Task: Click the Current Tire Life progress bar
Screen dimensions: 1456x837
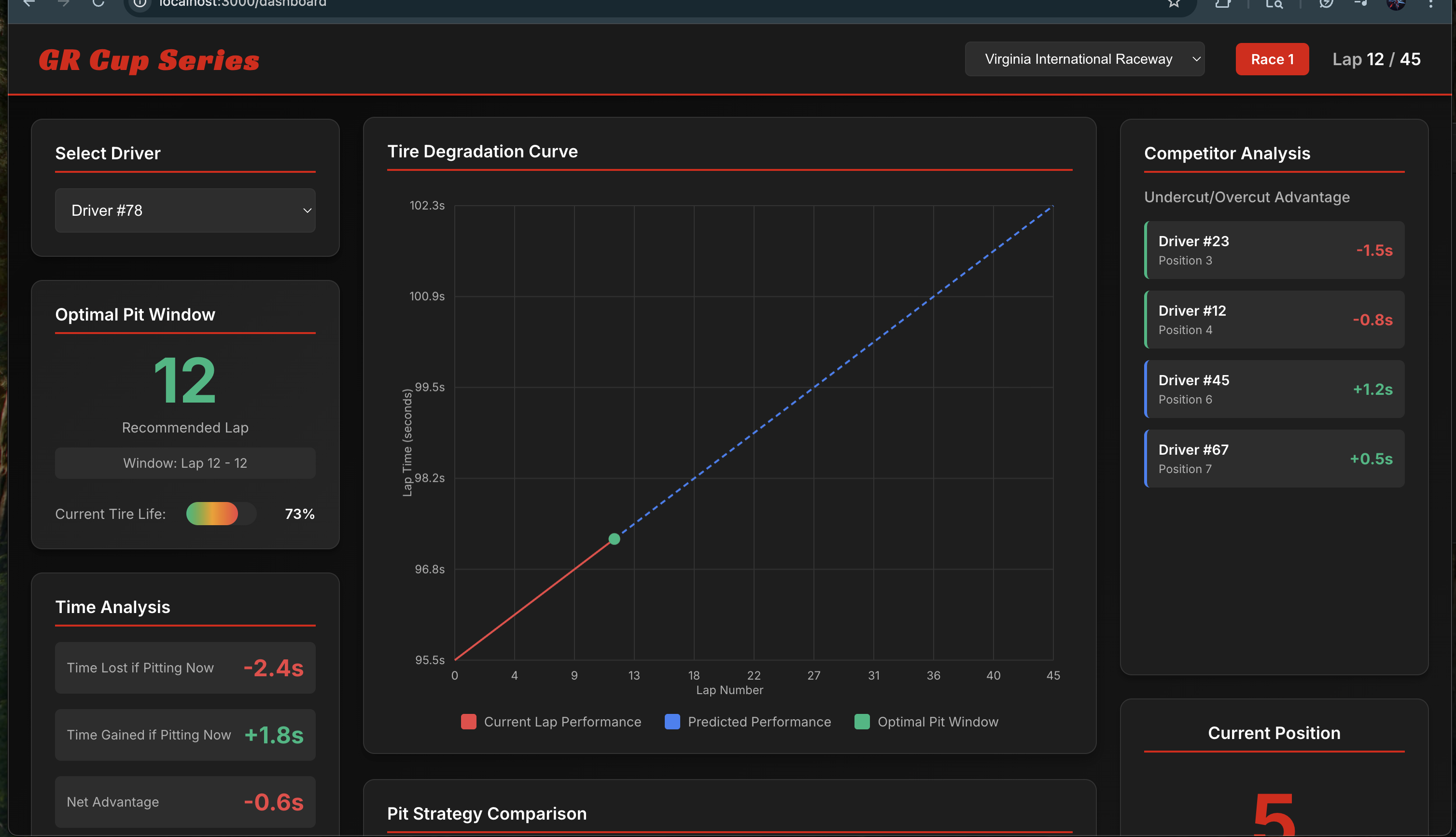Action: [221, 514]
